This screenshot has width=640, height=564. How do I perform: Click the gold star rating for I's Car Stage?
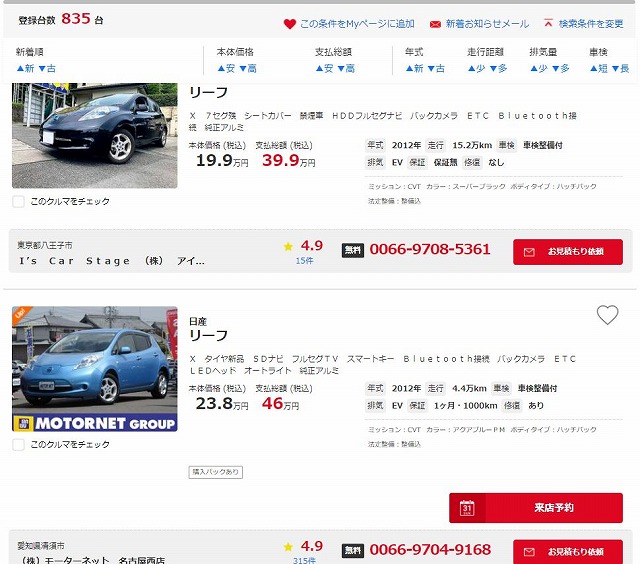click(288, 246)
